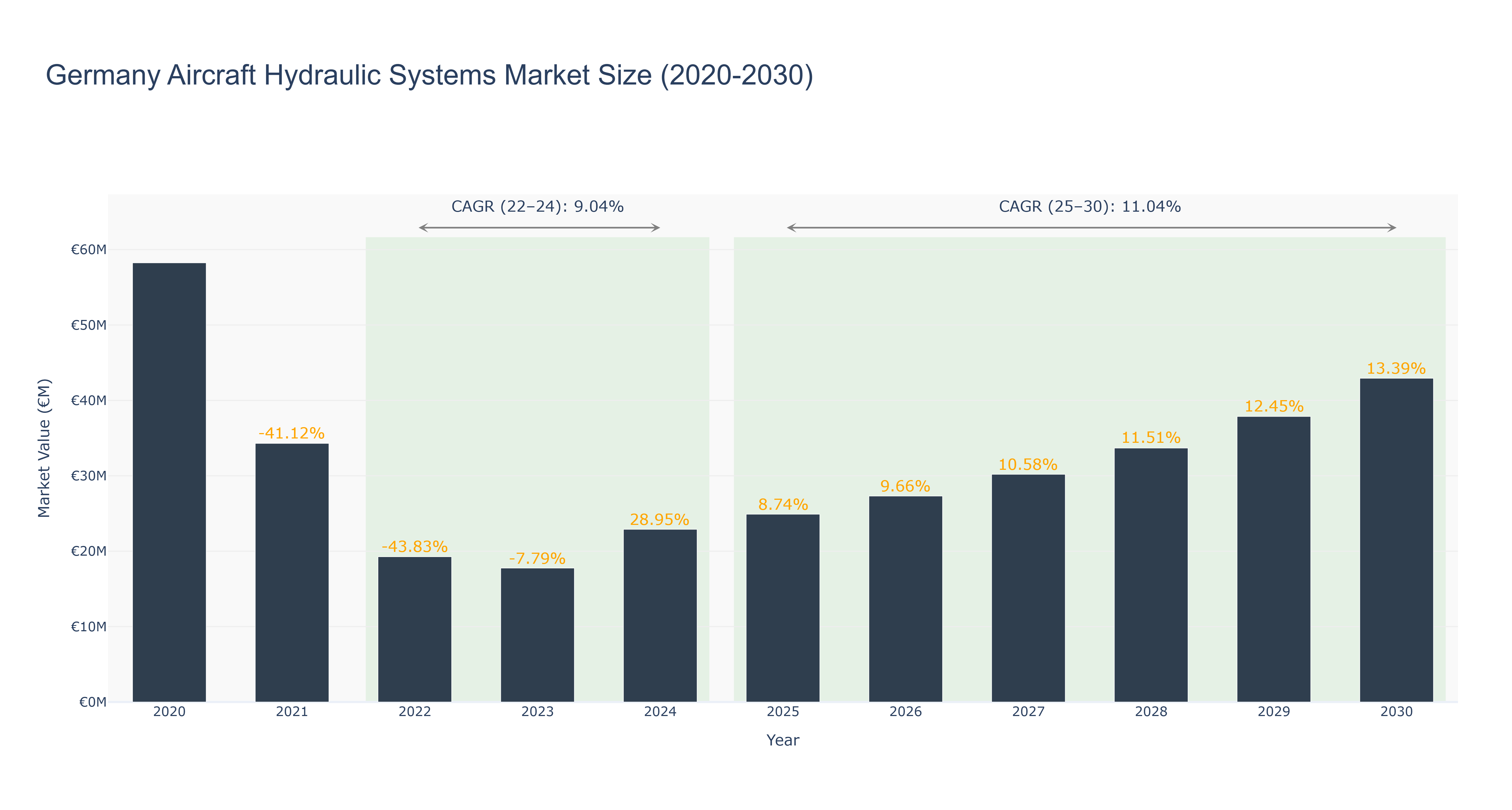Click the 2030 x-axis tick label

pyautogui.click(x=1396, y=712)
